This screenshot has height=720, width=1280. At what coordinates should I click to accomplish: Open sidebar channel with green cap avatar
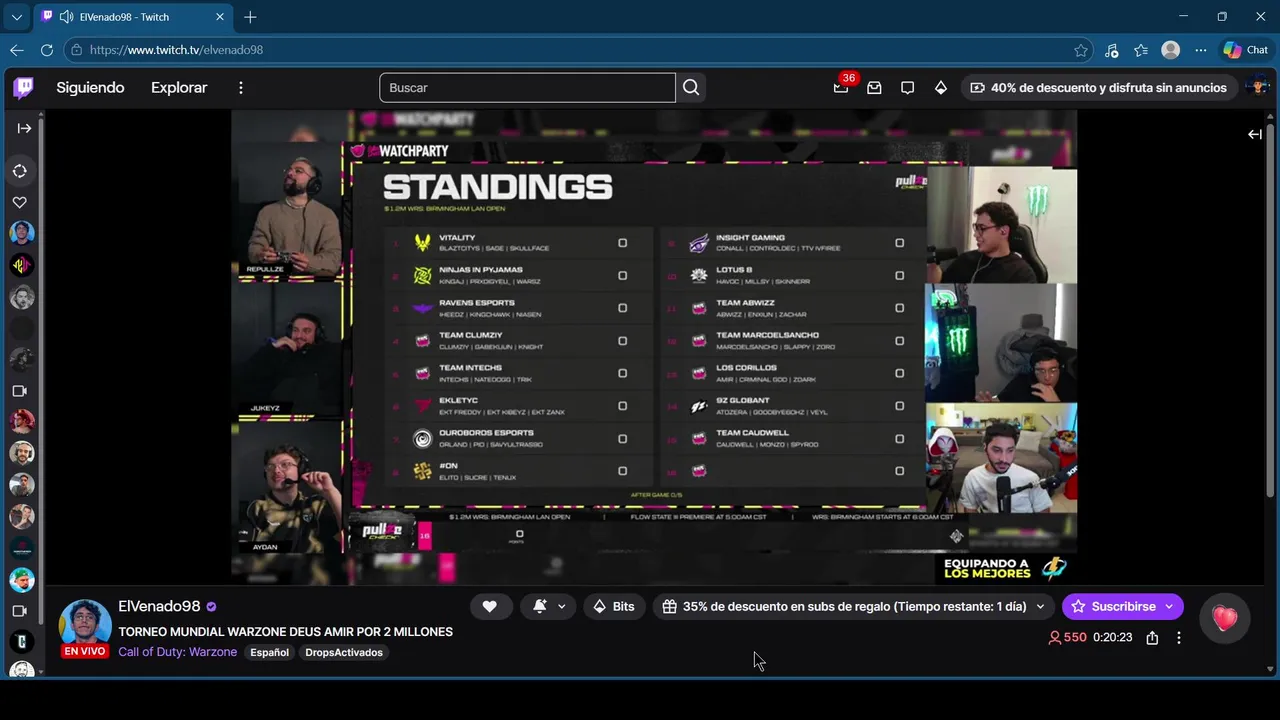pyautogui.click(x=22, y=580)
